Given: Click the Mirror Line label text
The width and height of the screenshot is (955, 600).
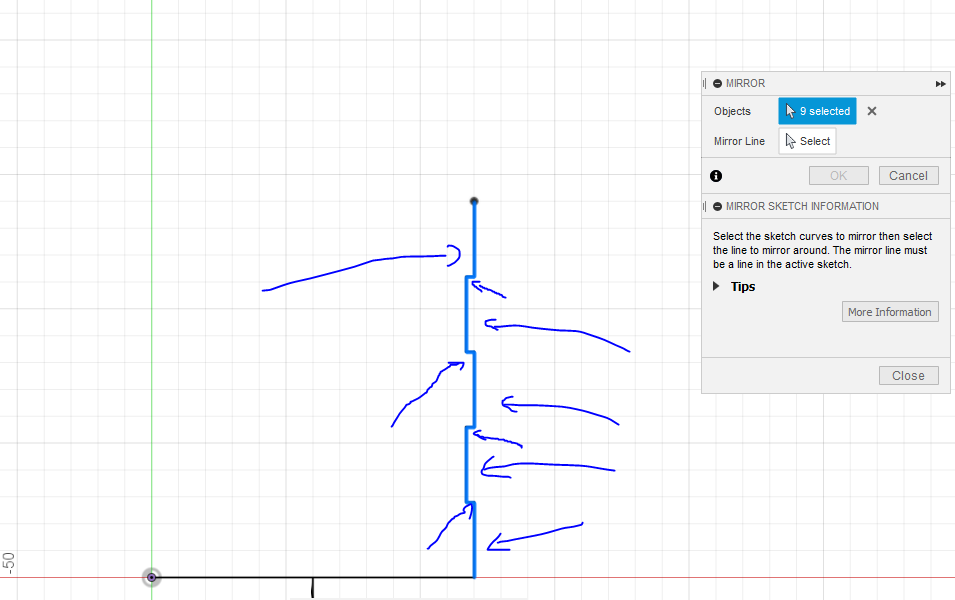Looking at the screenshot, I should click(x=739, y=141).
